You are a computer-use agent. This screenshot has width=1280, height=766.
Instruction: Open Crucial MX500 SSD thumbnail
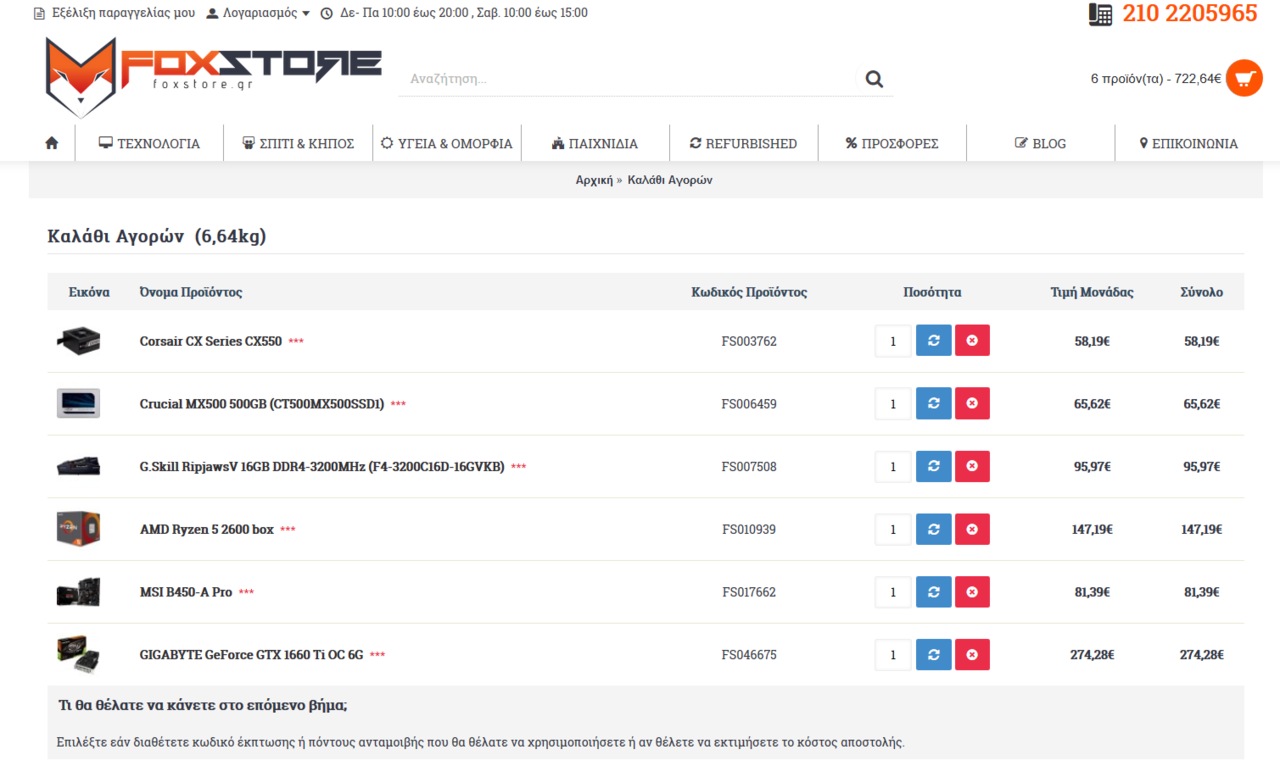tap(78, 403)
